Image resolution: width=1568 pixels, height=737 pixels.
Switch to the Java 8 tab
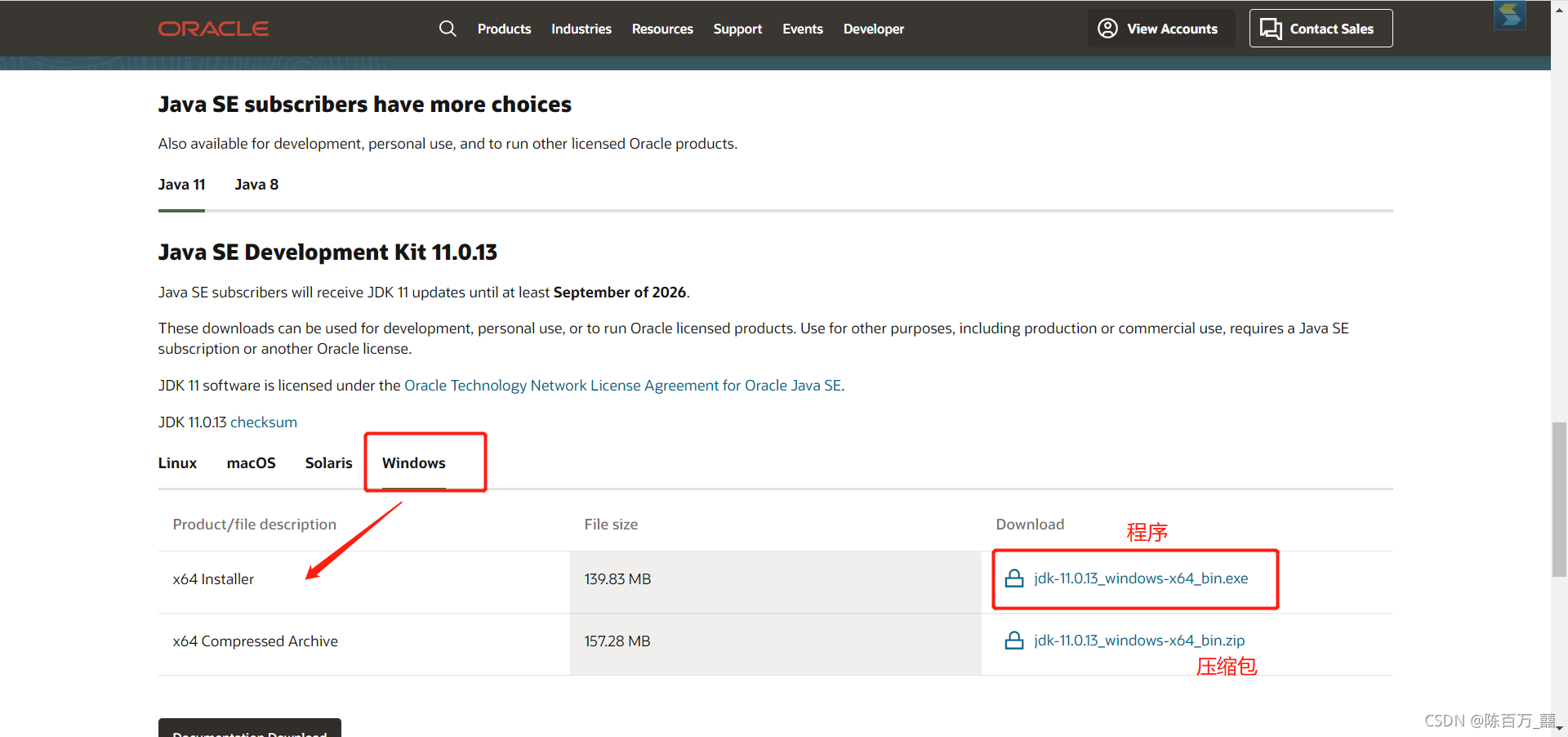(x=256, y=185)
